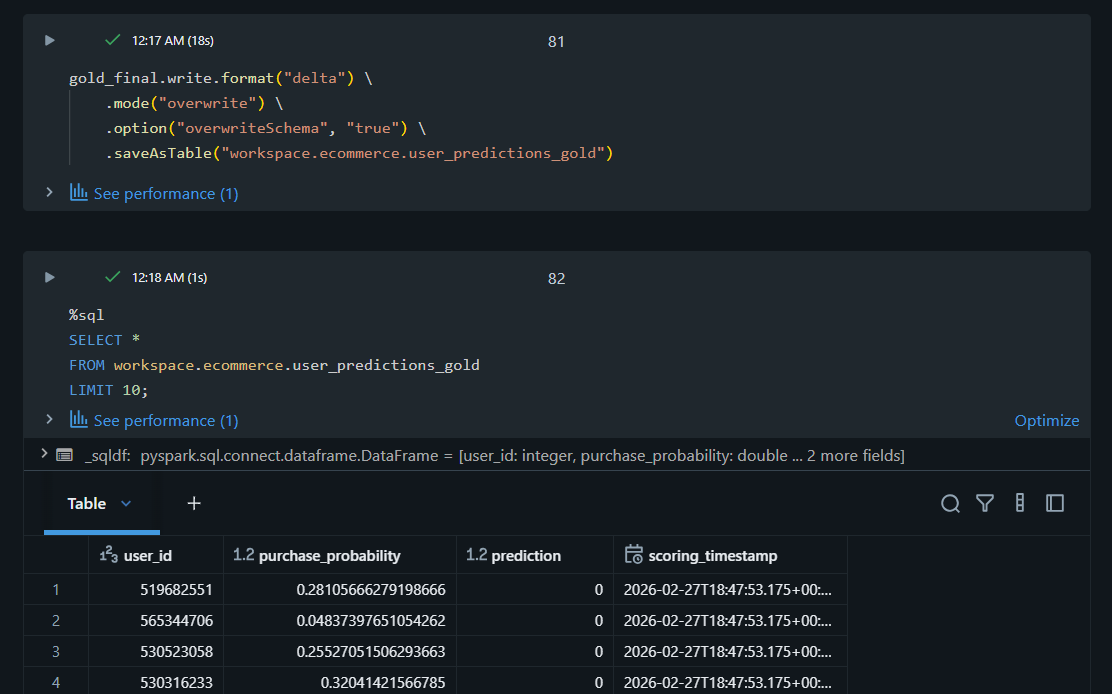The image size is (1112, 694).
Task: Click user_id cell 565344706
Action: tap(156, 621)
